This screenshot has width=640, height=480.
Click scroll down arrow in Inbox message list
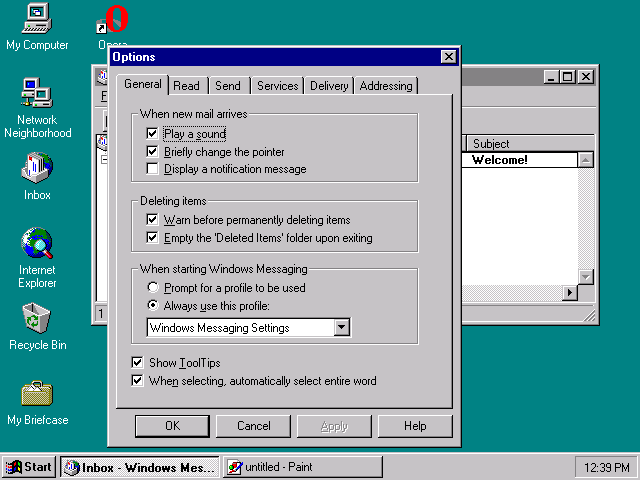pos(586,277)
